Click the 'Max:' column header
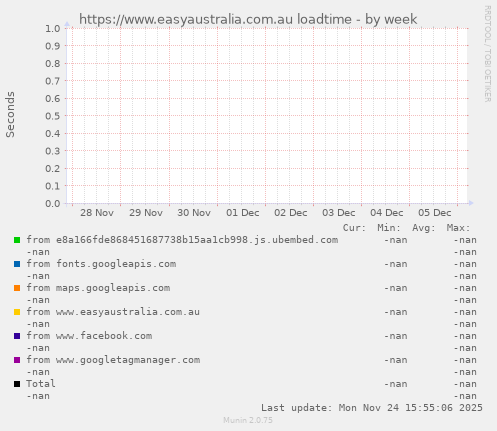 tap(458, 228)
